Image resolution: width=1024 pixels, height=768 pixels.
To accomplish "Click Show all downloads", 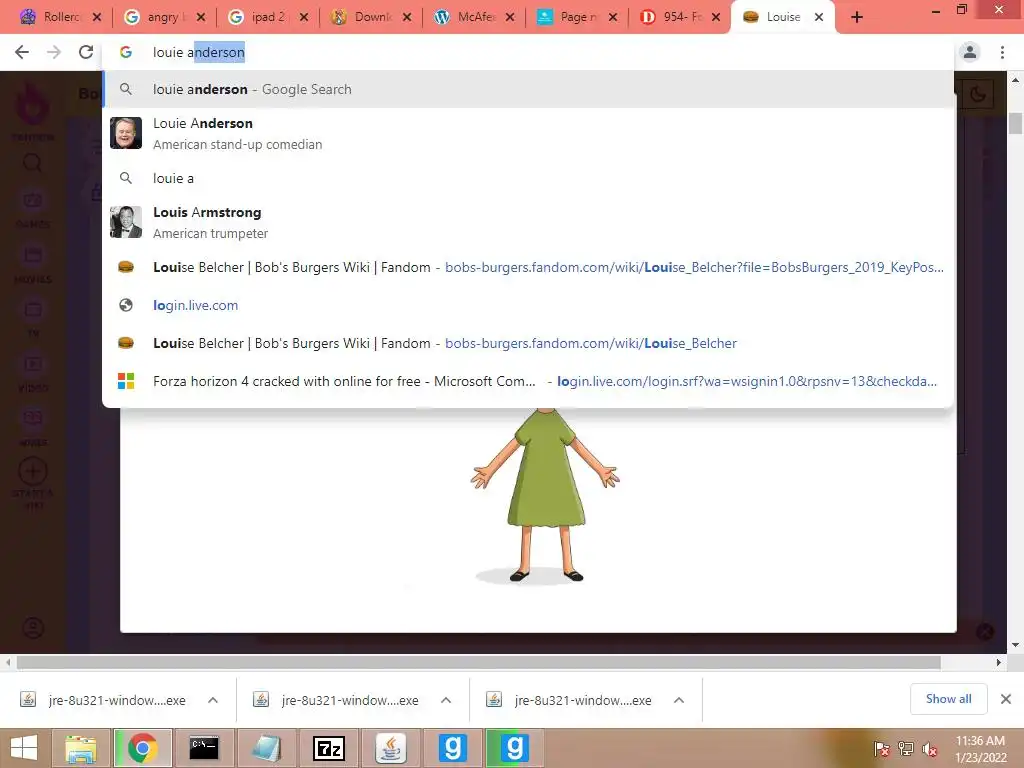I will [x=948, y=699].
